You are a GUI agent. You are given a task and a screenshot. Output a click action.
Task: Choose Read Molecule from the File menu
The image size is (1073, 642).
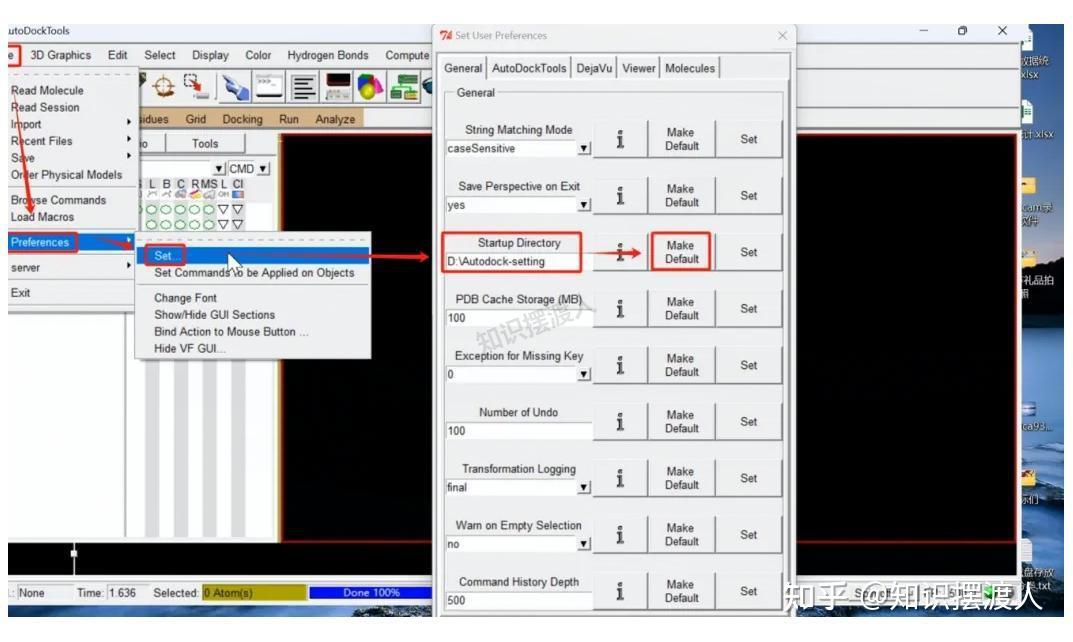[47, 90]
